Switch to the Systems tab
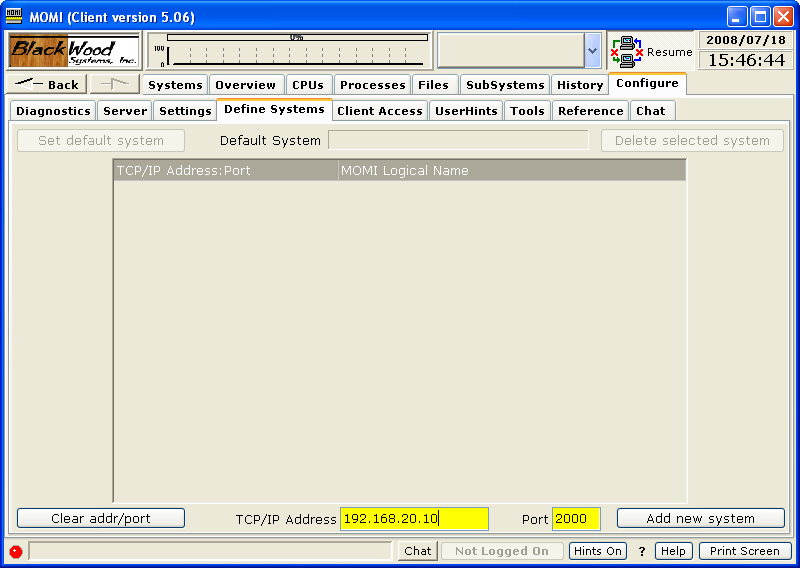The width and height of the screenshot is (800, 568). [x=175, y=85]
